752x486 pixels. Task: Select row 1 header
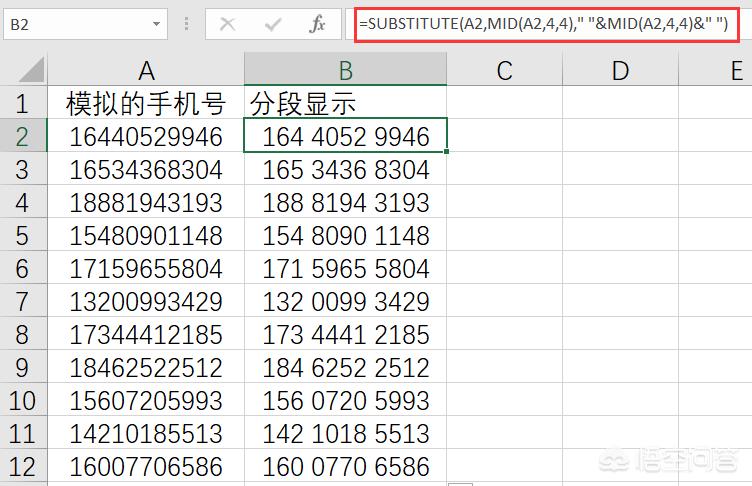(23, 102)
